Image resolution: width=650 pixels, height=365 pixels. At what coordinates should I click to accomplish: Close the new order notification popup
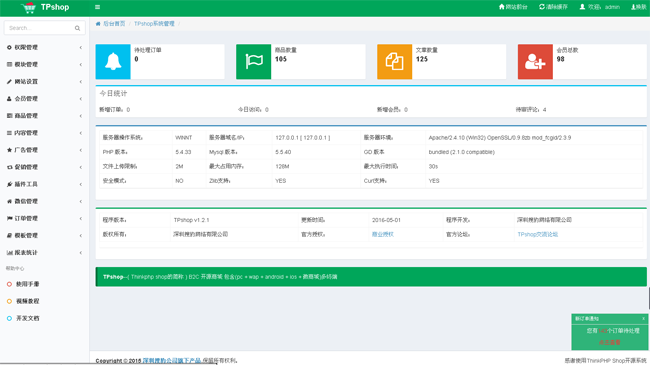643,319
